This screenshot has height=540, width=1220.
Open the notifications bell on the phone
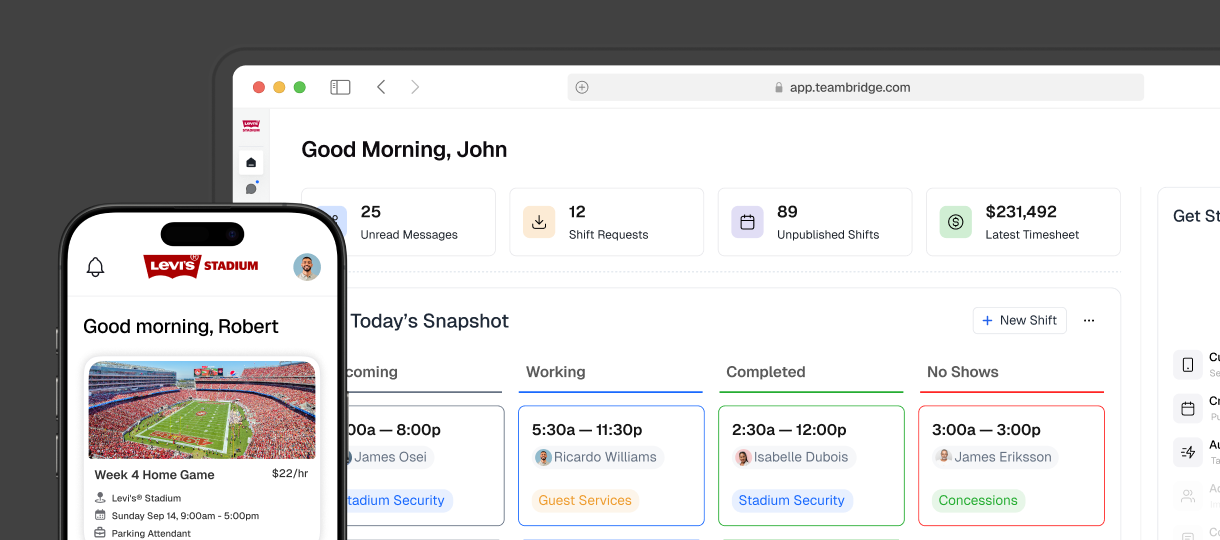tap(96, 267)
